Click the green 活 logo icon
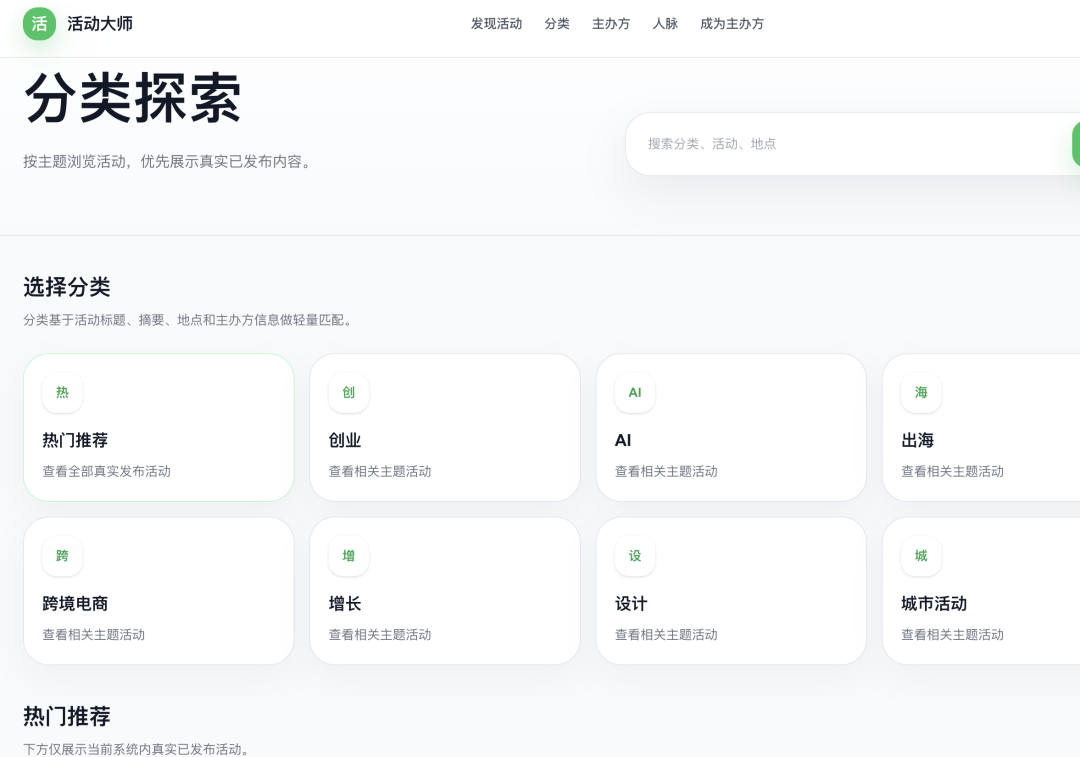This screenshot has height=757, width=1080. tap(39, 23)
